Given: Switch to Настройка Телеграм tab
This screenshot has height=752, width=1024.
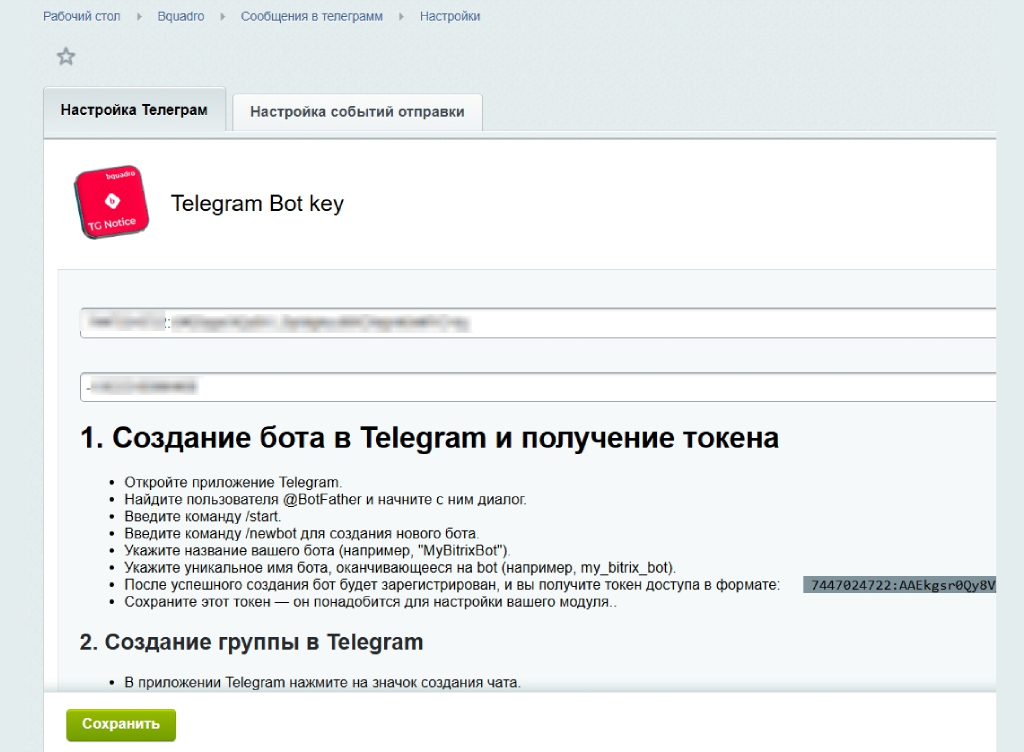Looking at the screenshot, I should 134,111.
